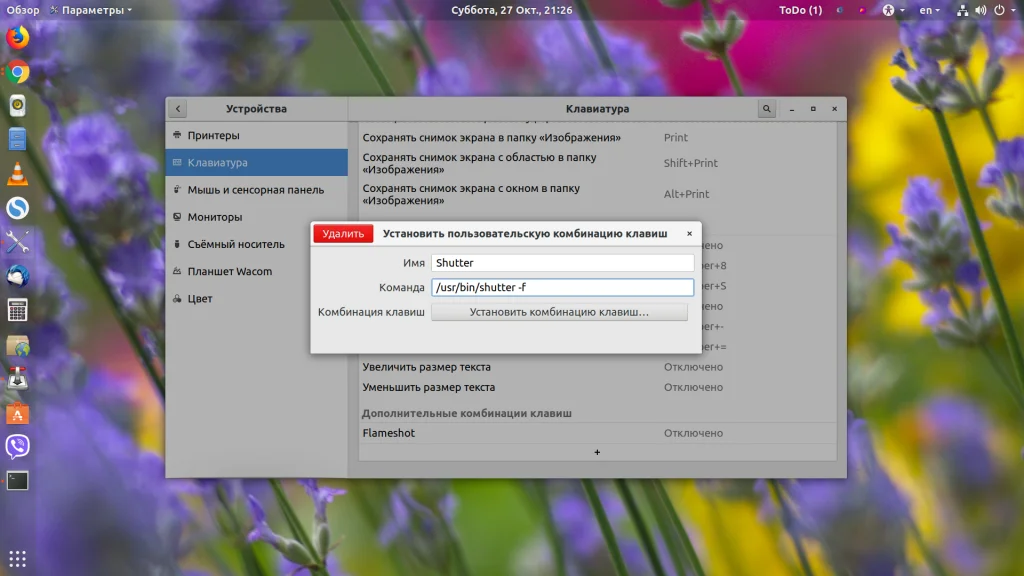Screen dimensions: 1024x576
Task: Open the en keyboard layout menu
Action: coord(929,10)
